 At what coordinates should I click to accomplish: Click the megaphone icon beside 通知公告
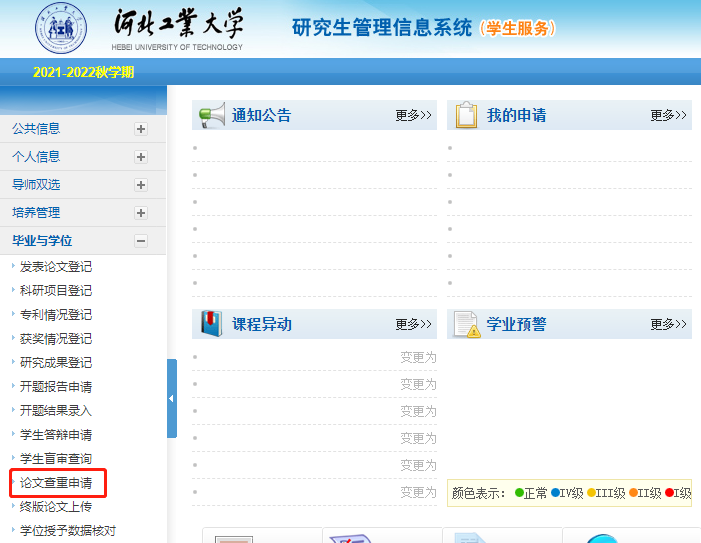211,115
